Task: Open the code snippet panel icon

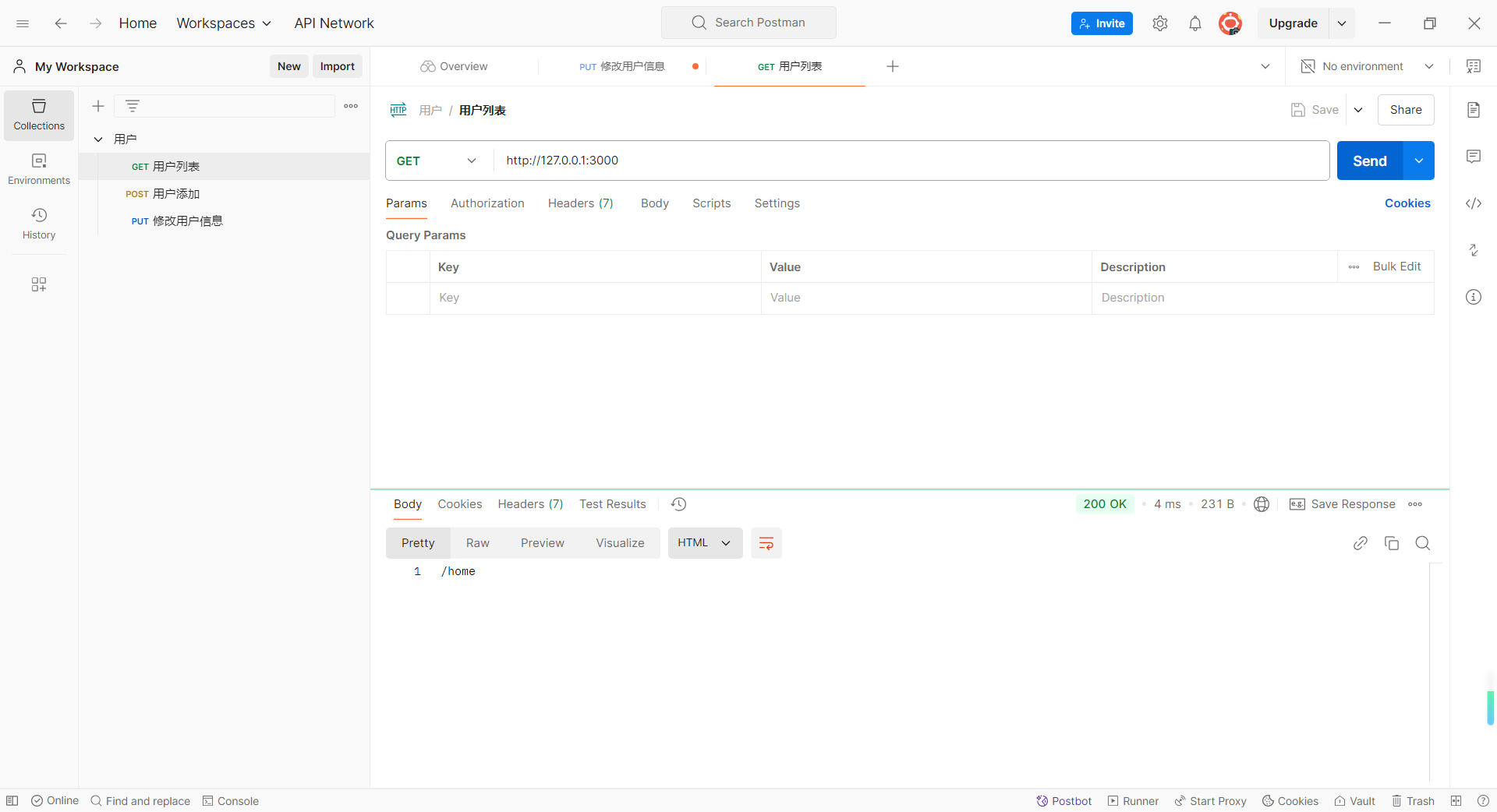Action: 1473,203
